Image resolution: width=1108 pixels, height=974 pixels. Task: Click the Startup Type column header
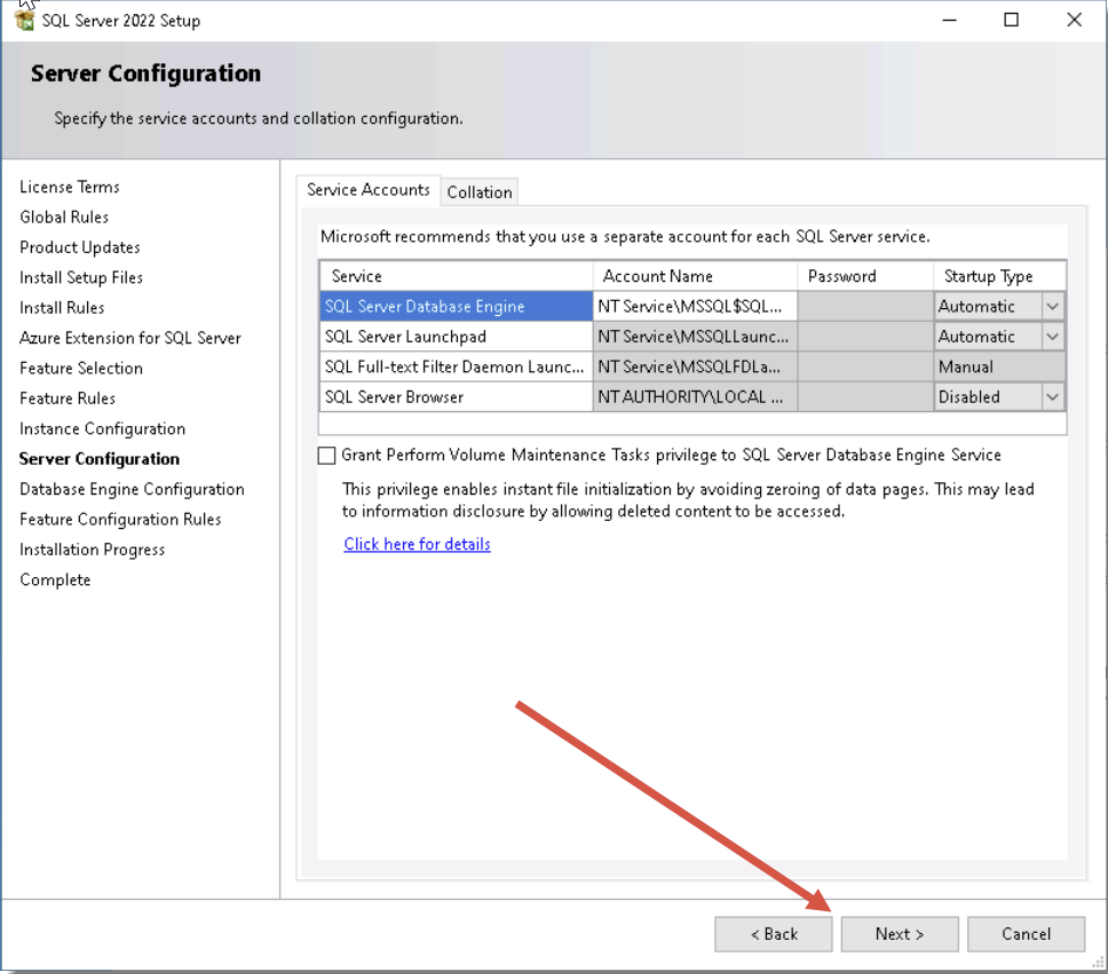999,276
